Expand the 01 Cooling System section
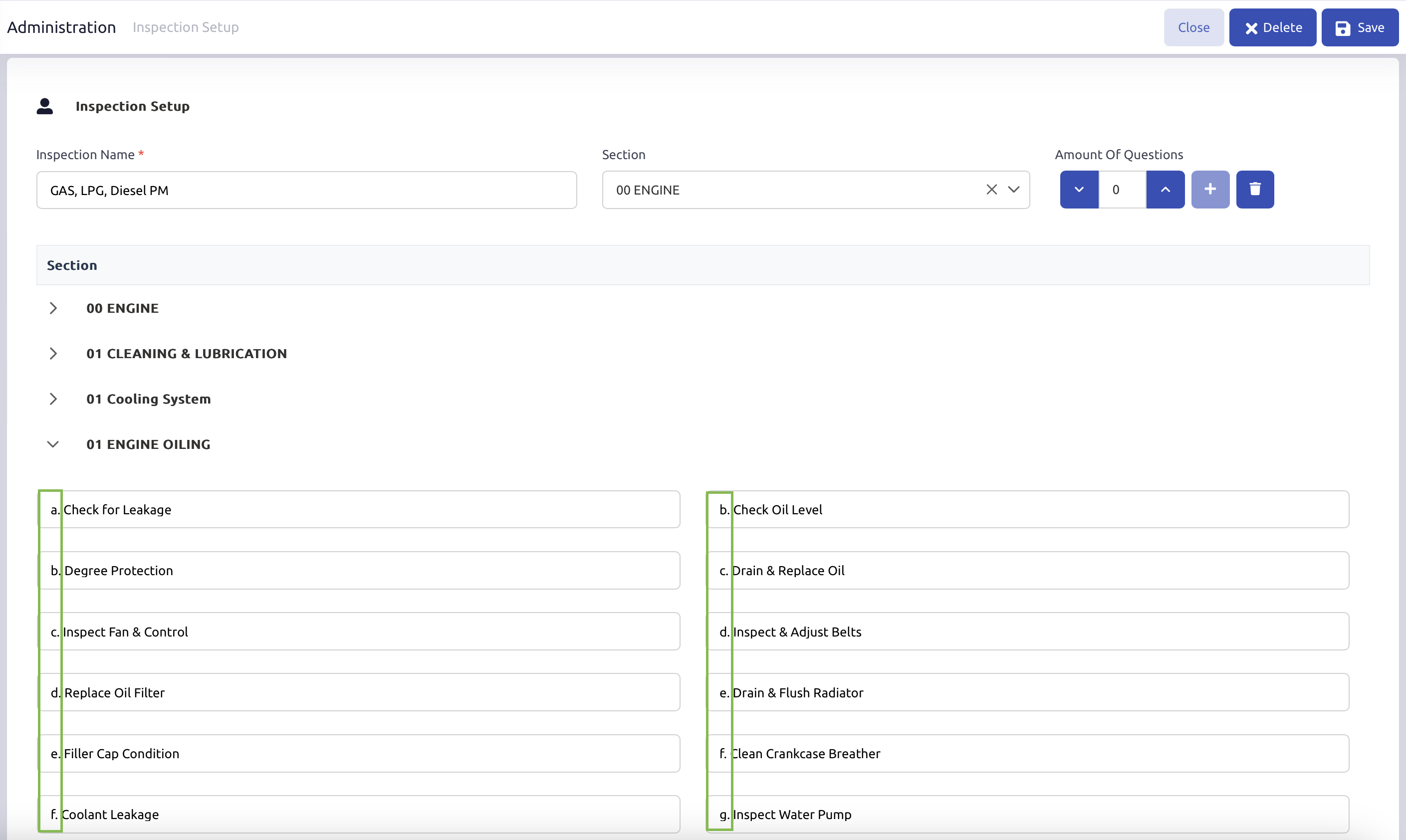Screen dimensions: 1406x840 53,399
